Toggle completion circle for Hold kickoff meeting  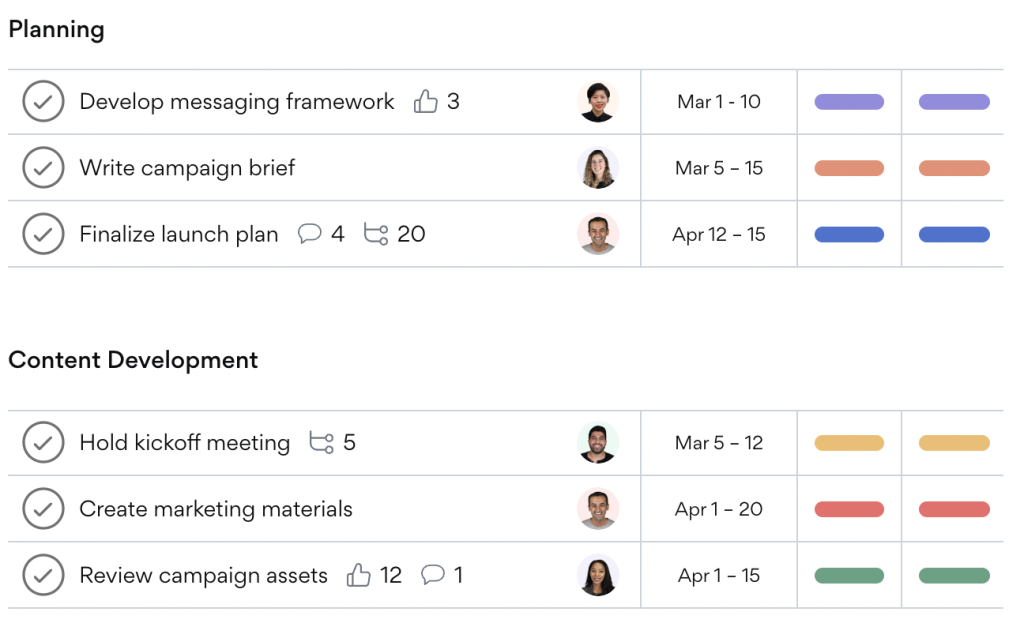click(43, 442)
